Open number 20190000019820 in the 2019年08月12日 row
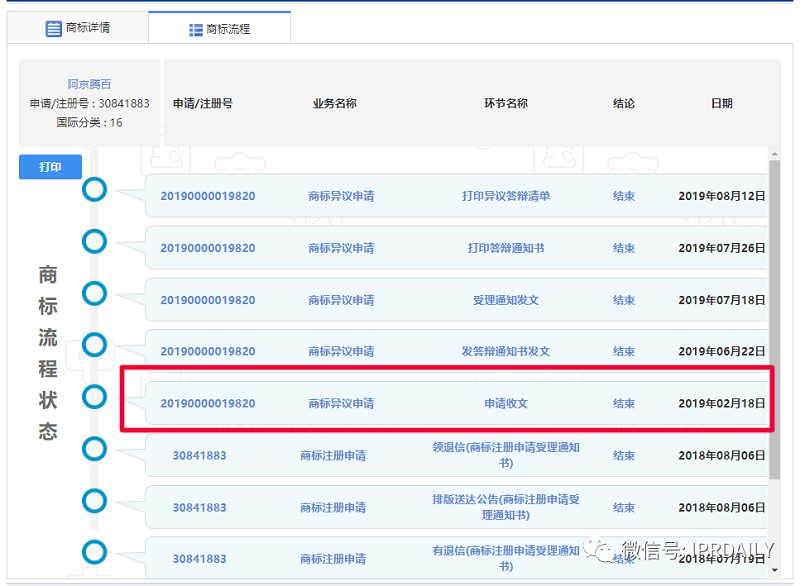The width and height of the screenshot is (800, 586). (x=207, y=196)
